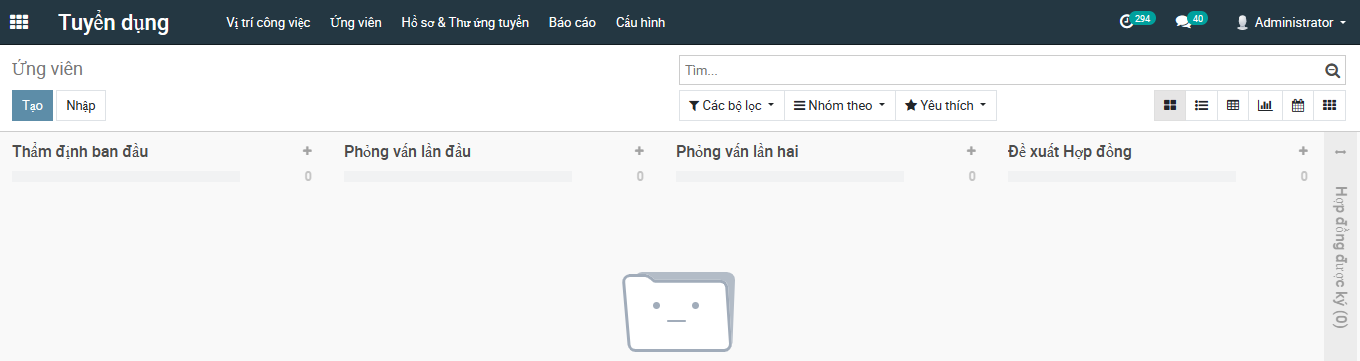Switch to List view icon
The height and width of the screenshot is (361, 1360).
(x=1202, y=105)
